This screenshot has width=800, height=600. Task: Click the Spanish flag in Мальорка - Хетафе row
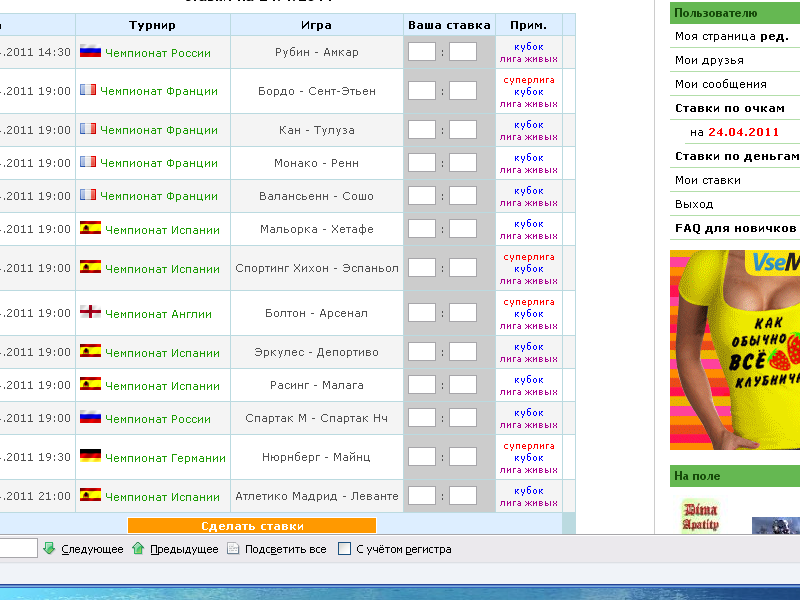pos(90,228)
